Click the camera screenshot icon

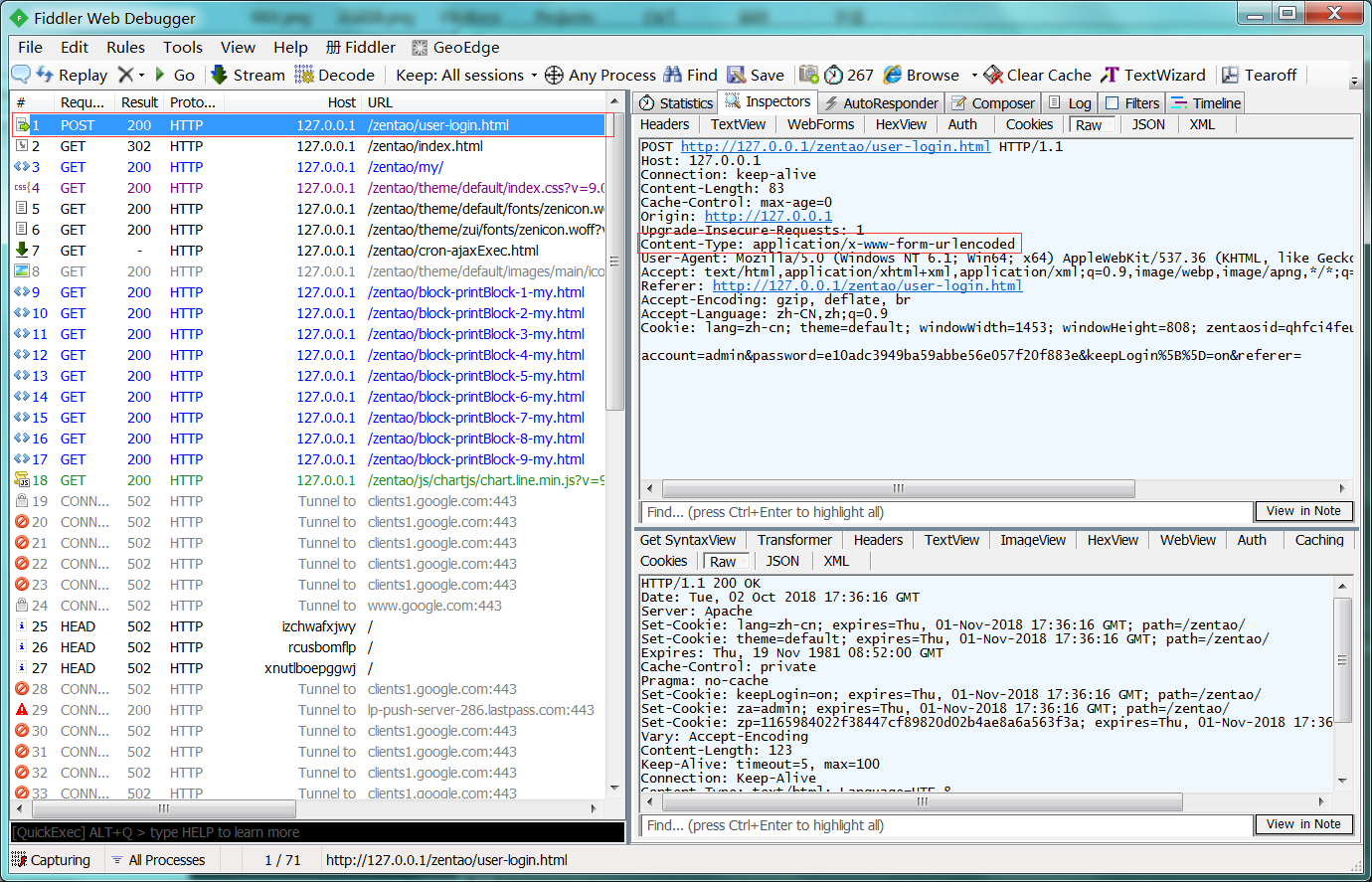pyautogui.click(x=809, y=75)
